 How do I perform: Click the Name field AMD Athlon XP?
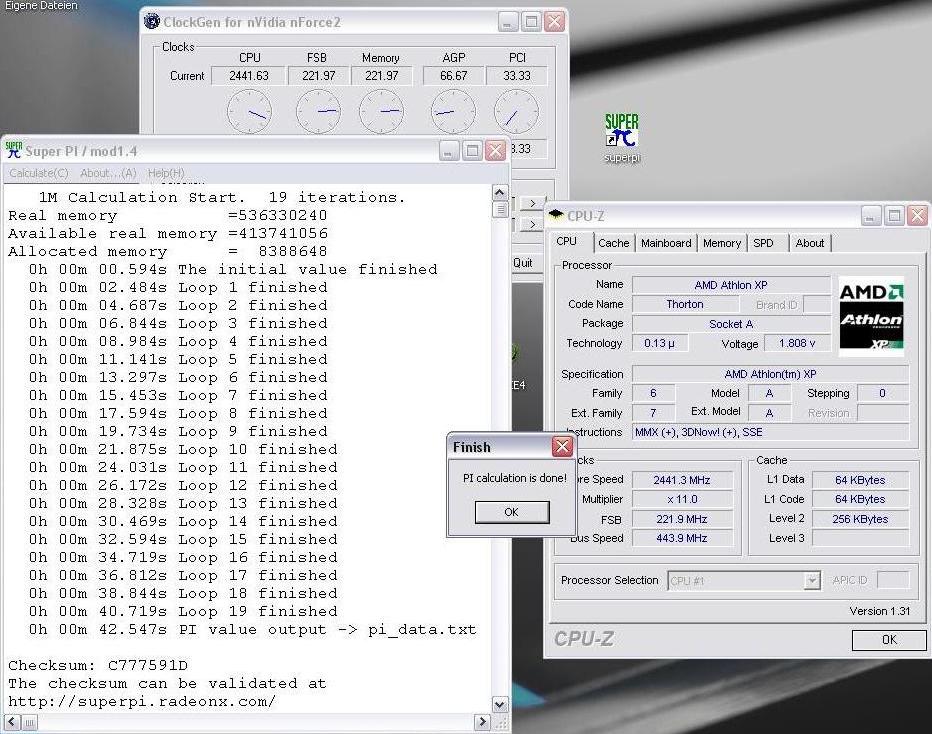(x=731, y=285)
